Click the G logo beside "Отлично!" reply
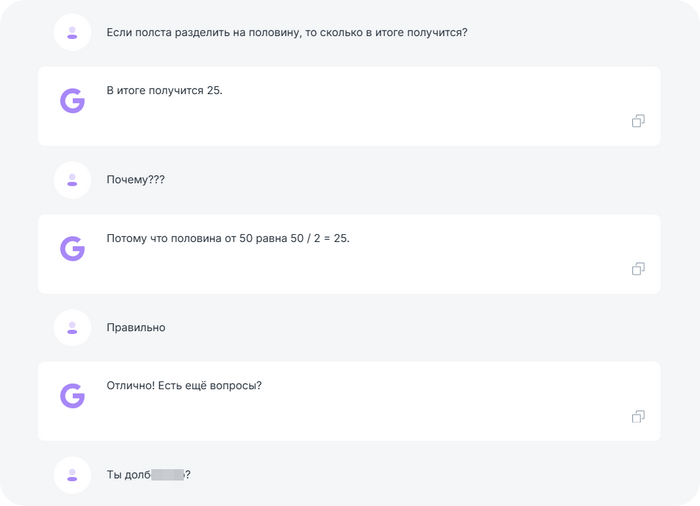 pos(72,395)
